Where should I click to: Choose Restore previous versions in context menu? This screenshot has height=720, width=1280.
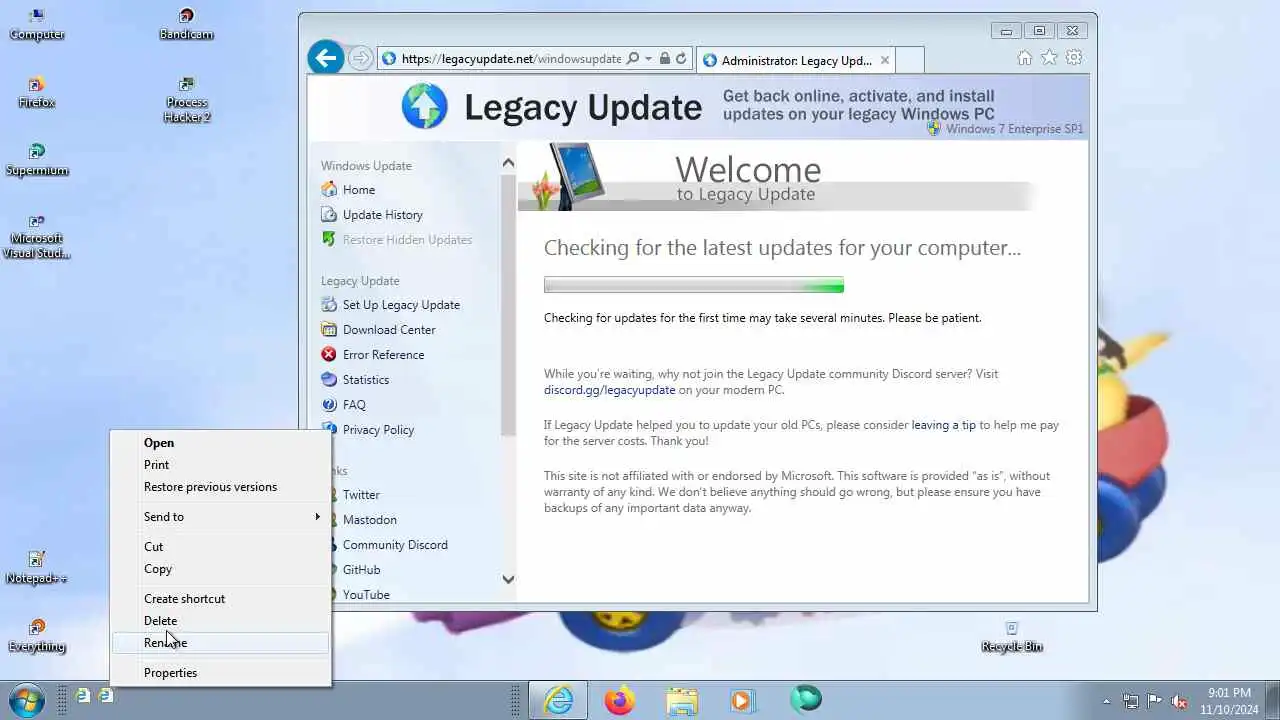(220, 487)
